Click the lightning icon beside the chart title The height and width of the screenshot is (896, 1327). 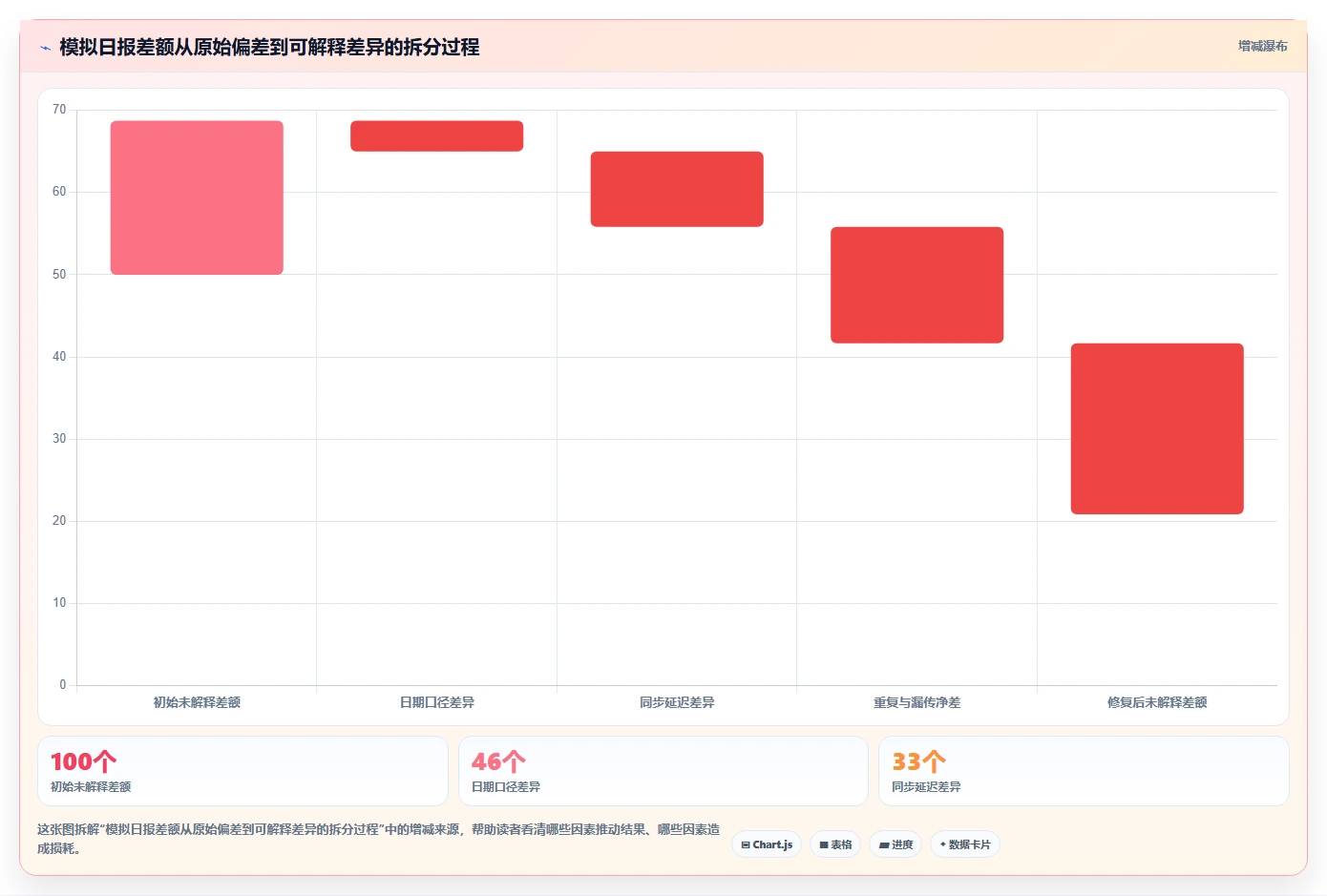tap(45, 47)
